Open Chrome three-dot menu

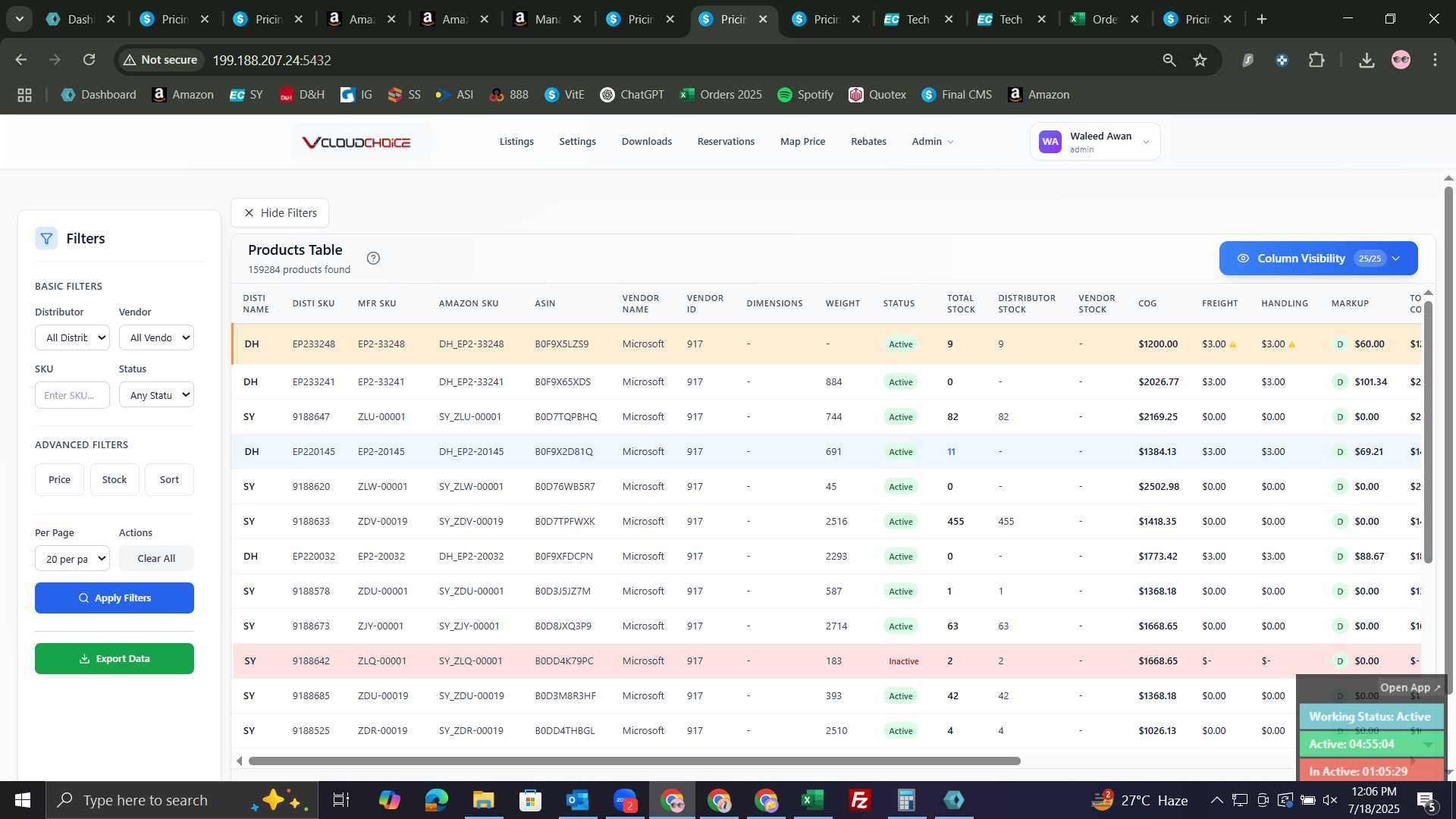point(1435,60)
